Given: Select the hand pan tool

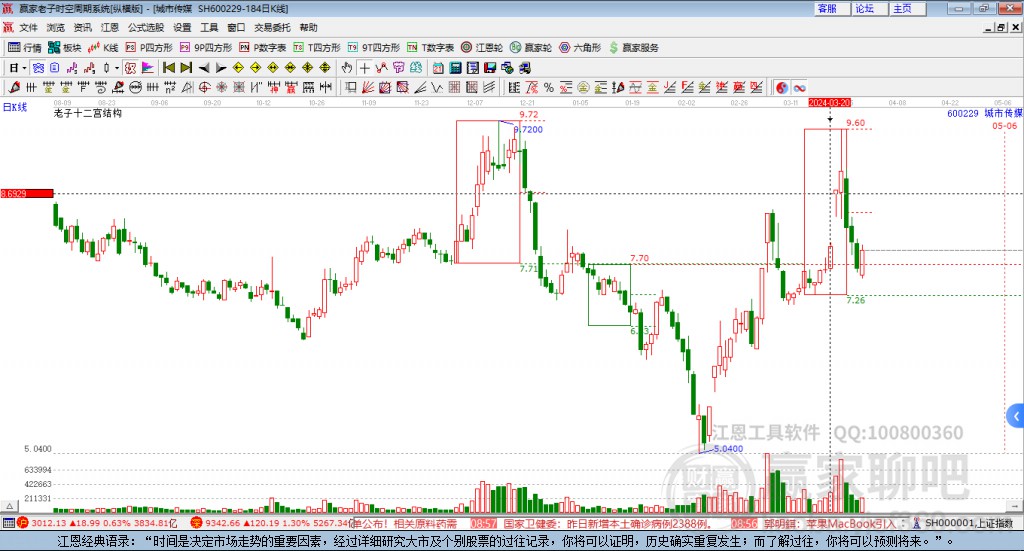Looking at the screenshot, I should coord(347,68).
